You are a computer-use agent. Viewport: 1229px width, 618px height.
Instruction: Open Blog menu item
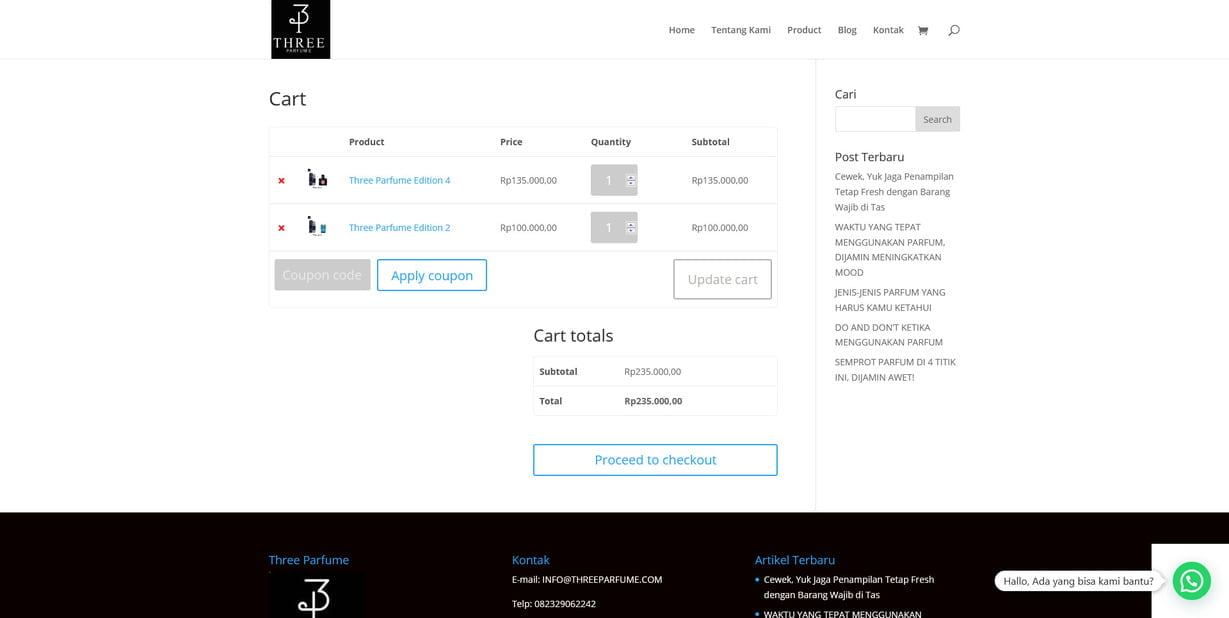coord(847,30)
